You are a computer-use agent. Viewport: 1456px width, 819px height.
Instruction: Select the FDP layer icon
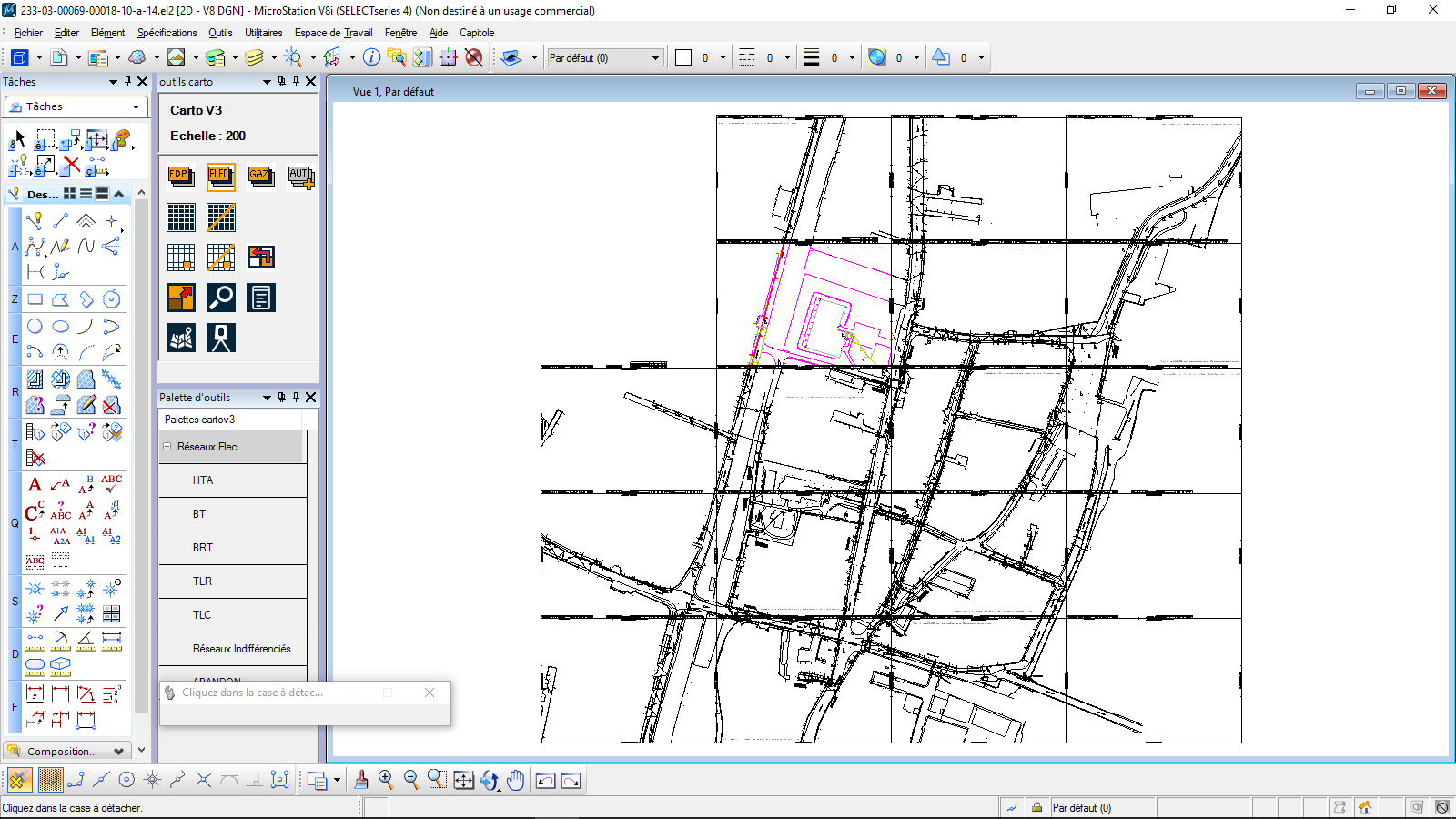[x=180, y=176]
